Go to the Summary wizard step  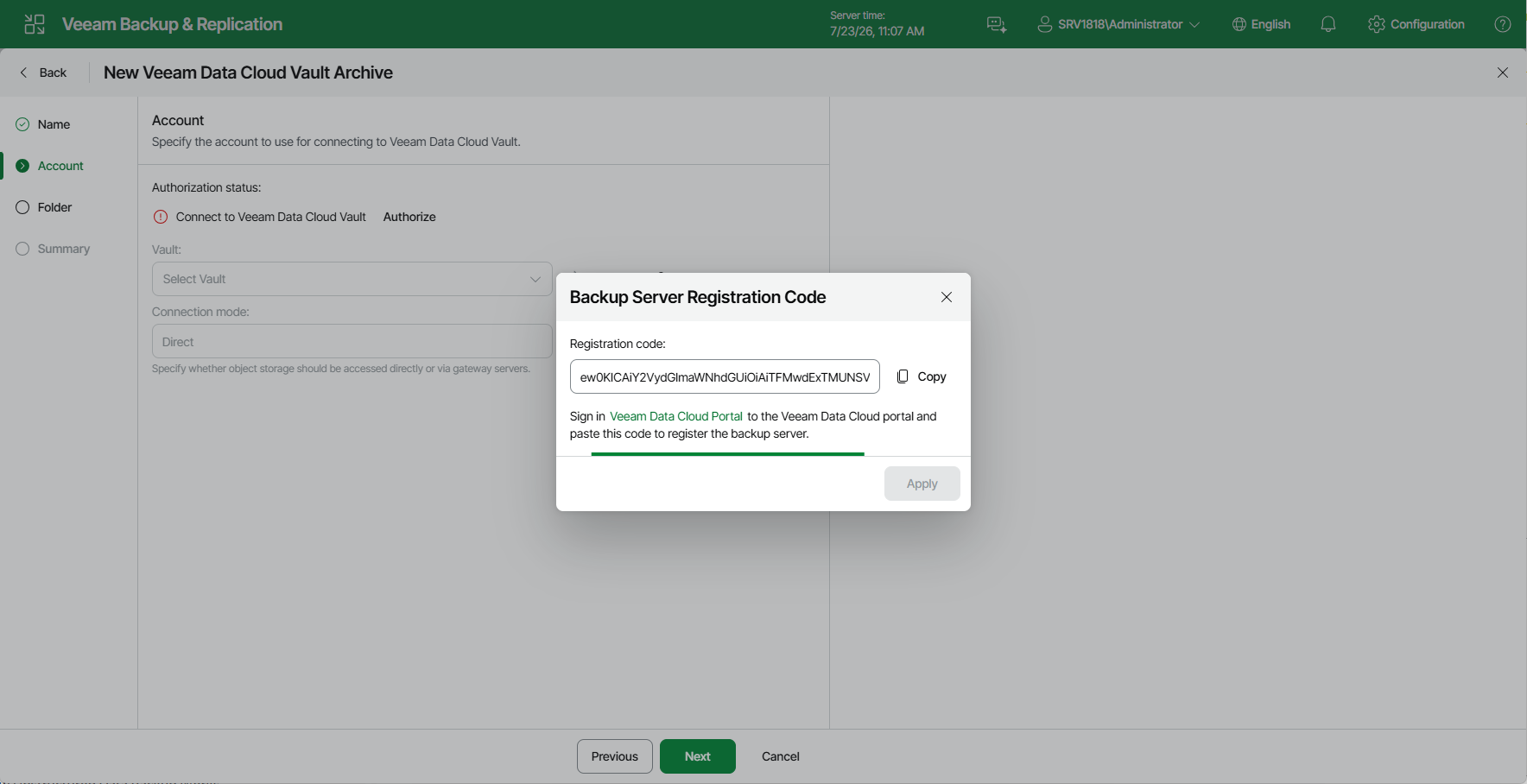(x=64, y=249)
